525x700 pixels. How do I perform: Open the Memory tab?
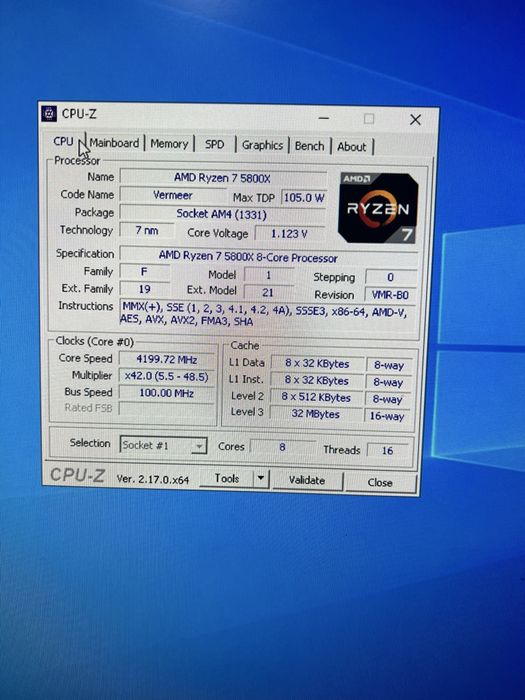click(169, 144)
